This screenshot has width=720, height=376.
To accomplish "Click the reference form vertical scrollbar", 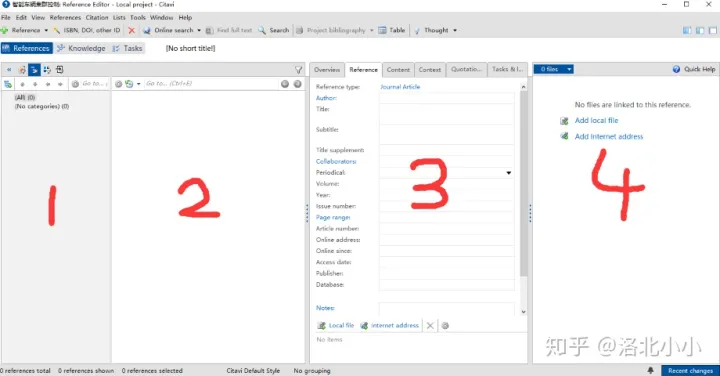I will click(x=523, y=184).
